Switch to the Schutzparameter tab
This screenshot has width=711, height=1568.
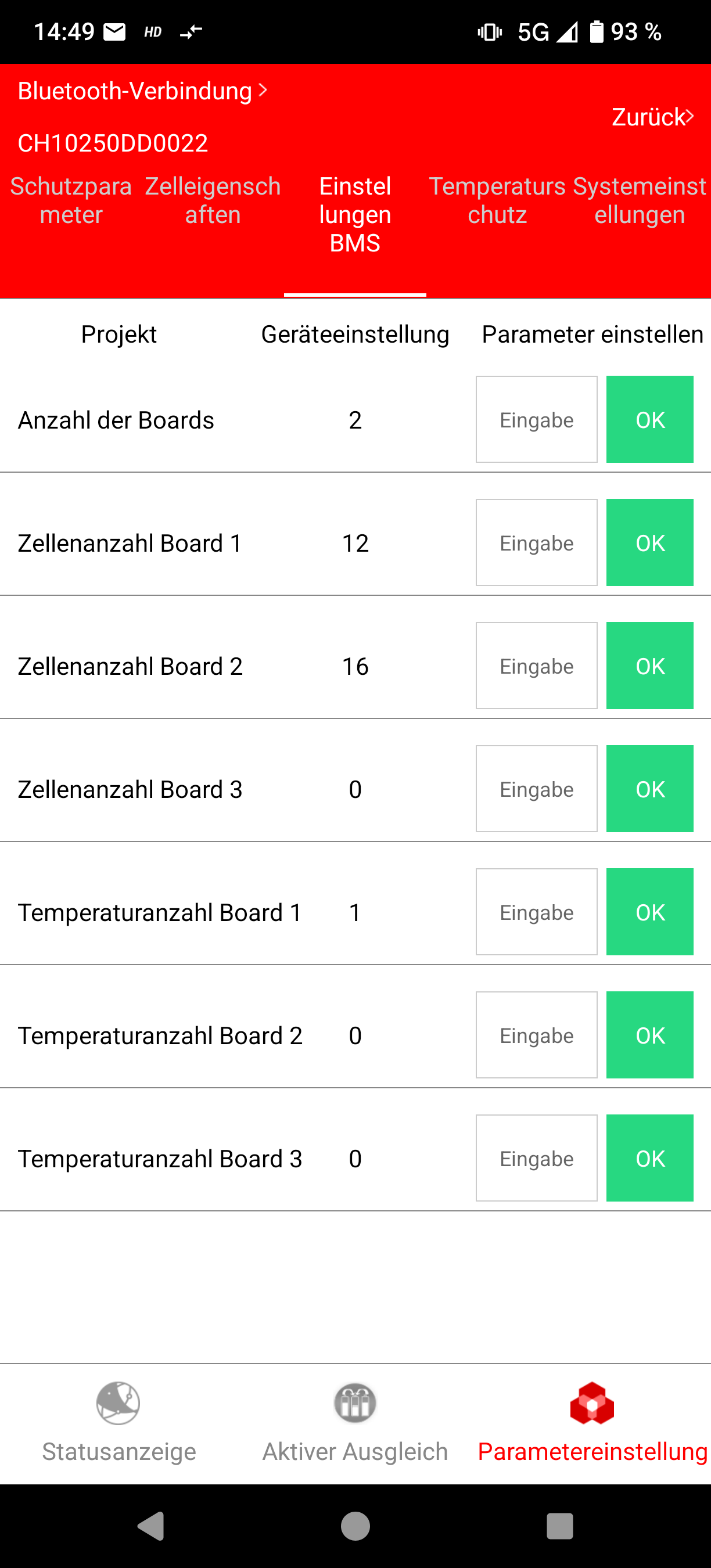71,200
